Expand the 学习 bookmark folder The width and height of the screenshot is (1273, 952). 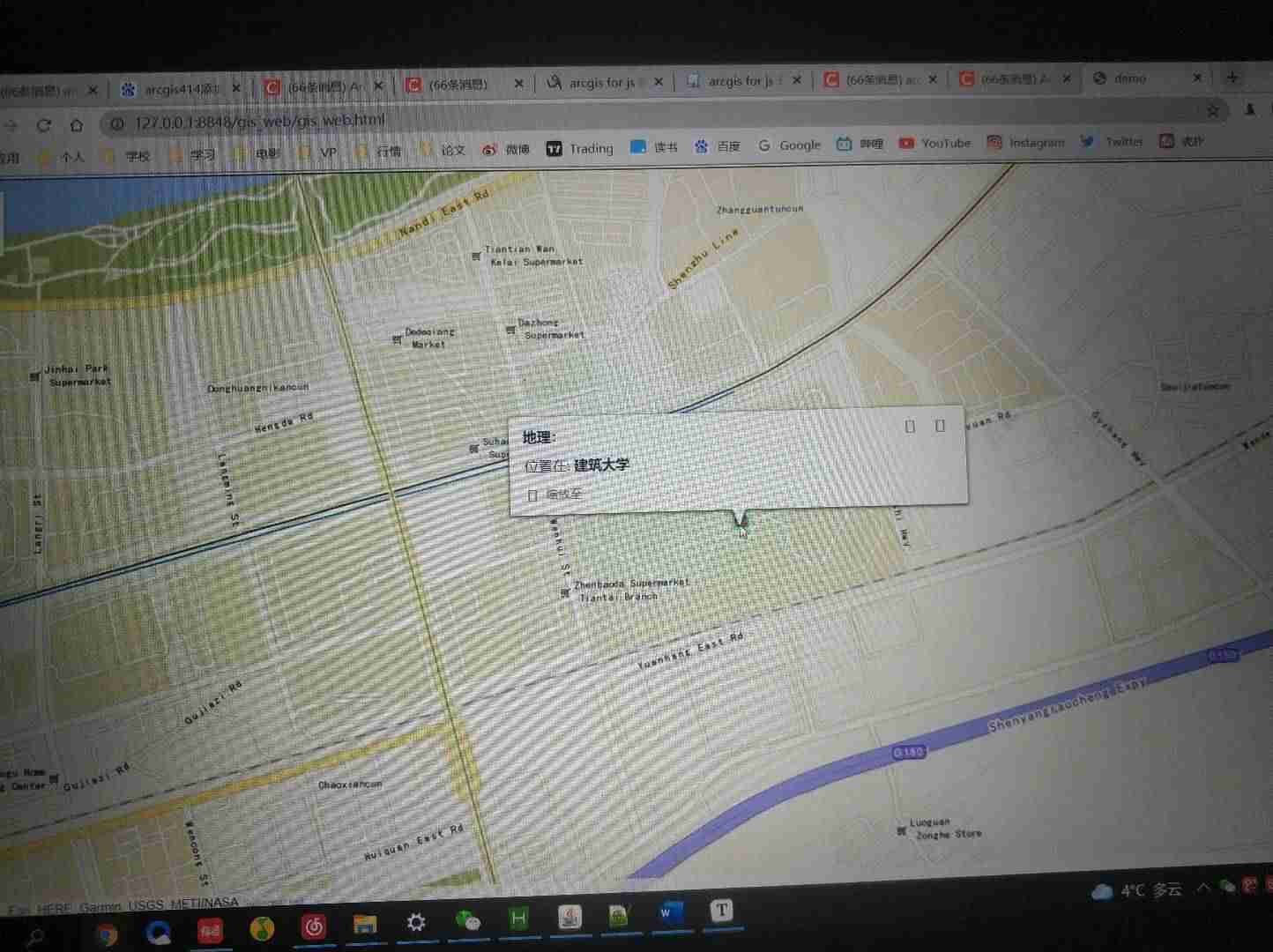[x=193, y=155]
